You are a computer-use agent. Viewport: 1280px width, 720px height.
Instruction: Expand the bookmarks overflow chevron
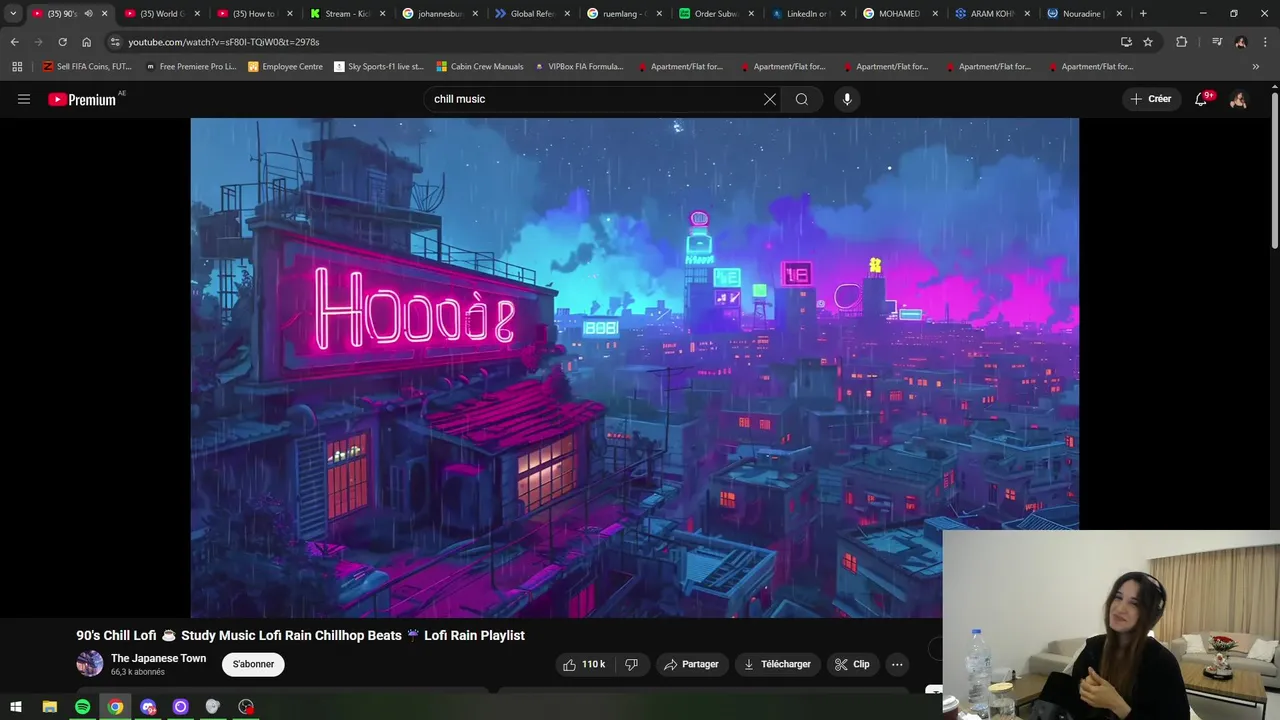pos(1256,67)
